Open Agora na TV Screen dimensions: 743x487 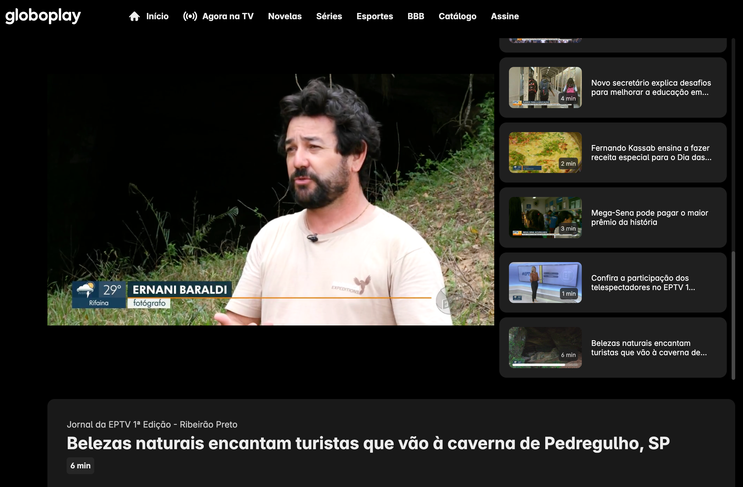228,17
